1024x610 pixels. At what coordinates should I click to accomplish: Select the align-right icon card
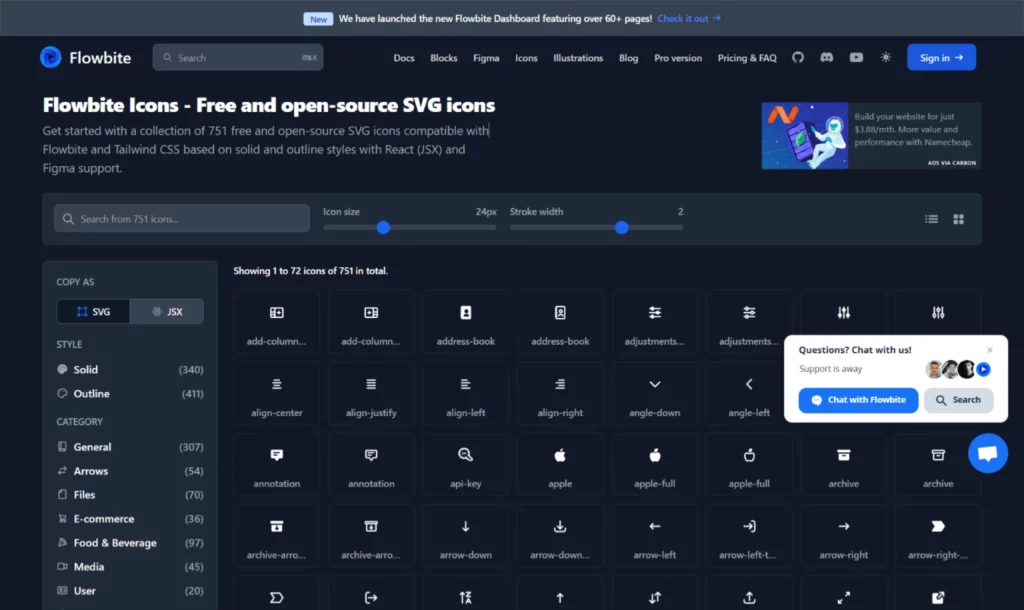(560, 394)
